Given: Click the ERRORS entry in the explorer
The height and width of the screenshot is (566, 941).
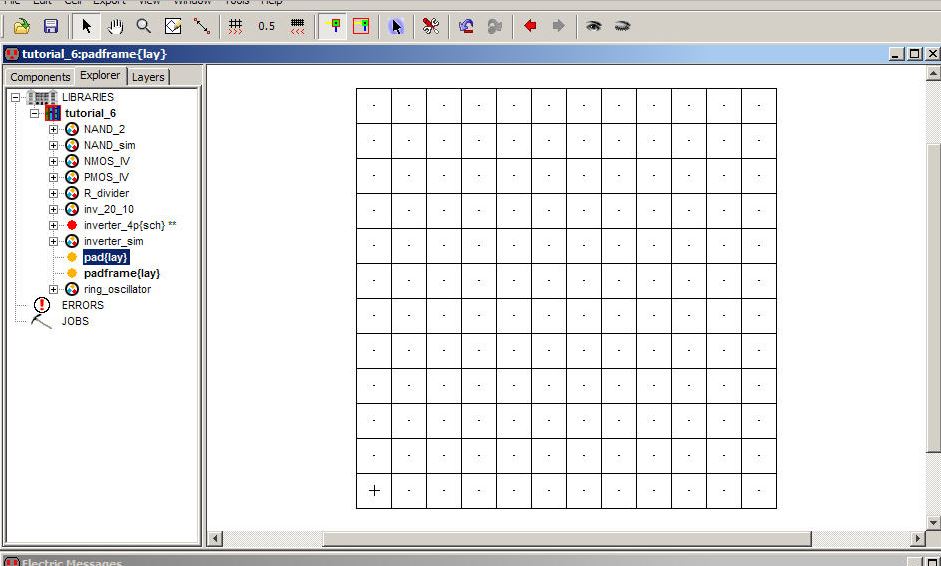Looking at the screenshot, I should pos(82,305).
